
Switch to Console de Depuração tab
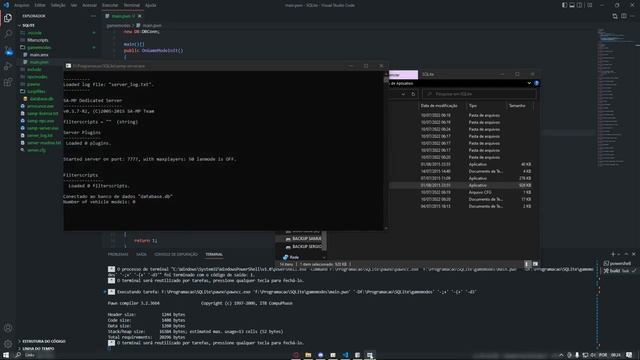point(176,254)
